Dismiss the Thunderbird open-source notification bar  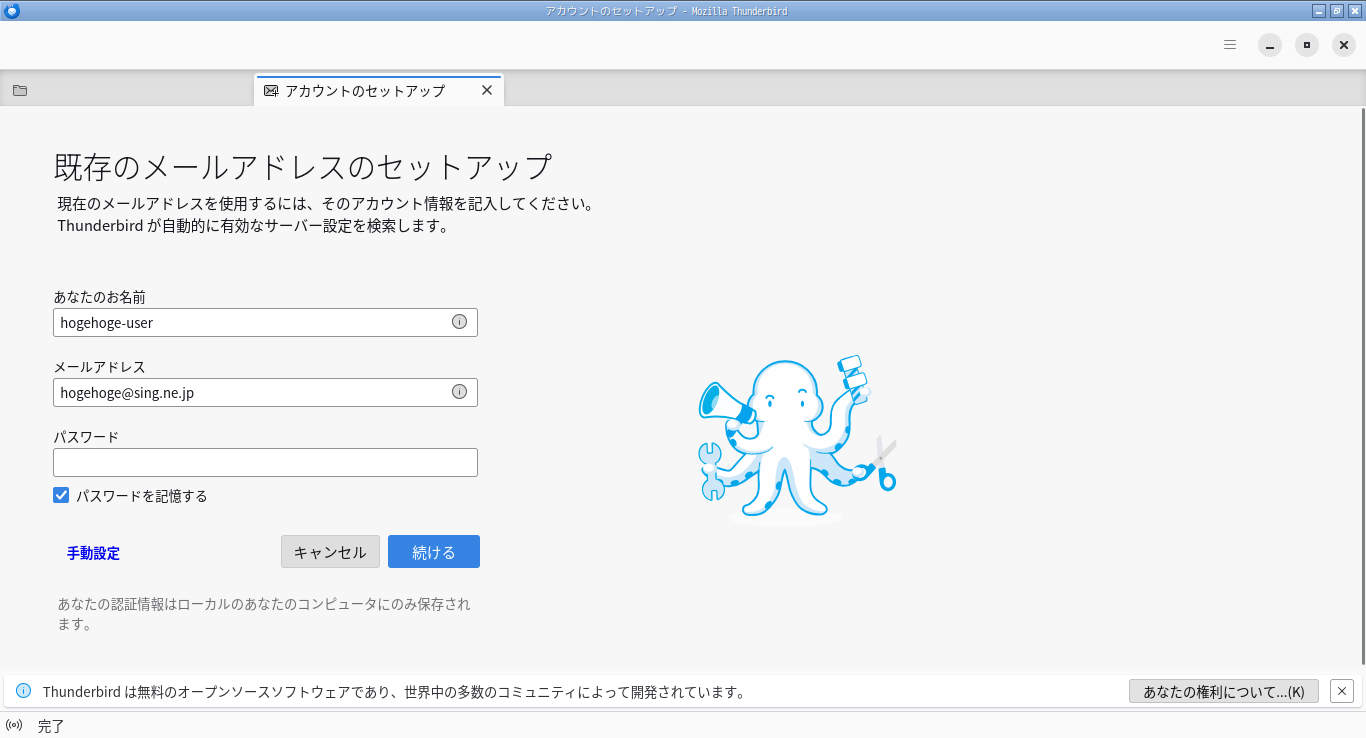[x=1343, y=691]
